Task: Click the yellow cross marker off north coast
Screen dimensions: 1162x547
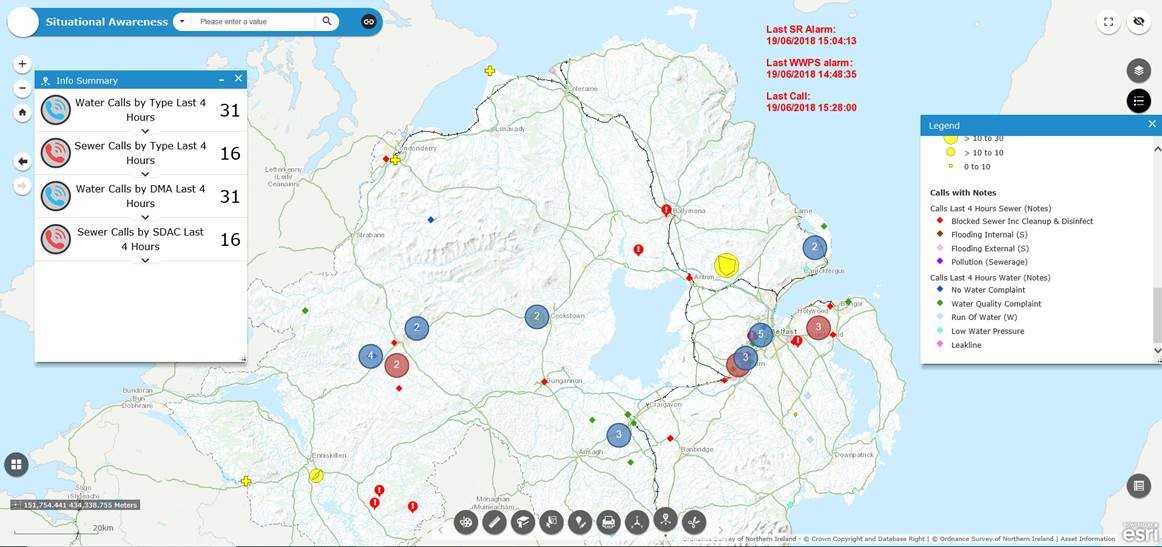Action: pyautogui.click(x=490, y=70)
